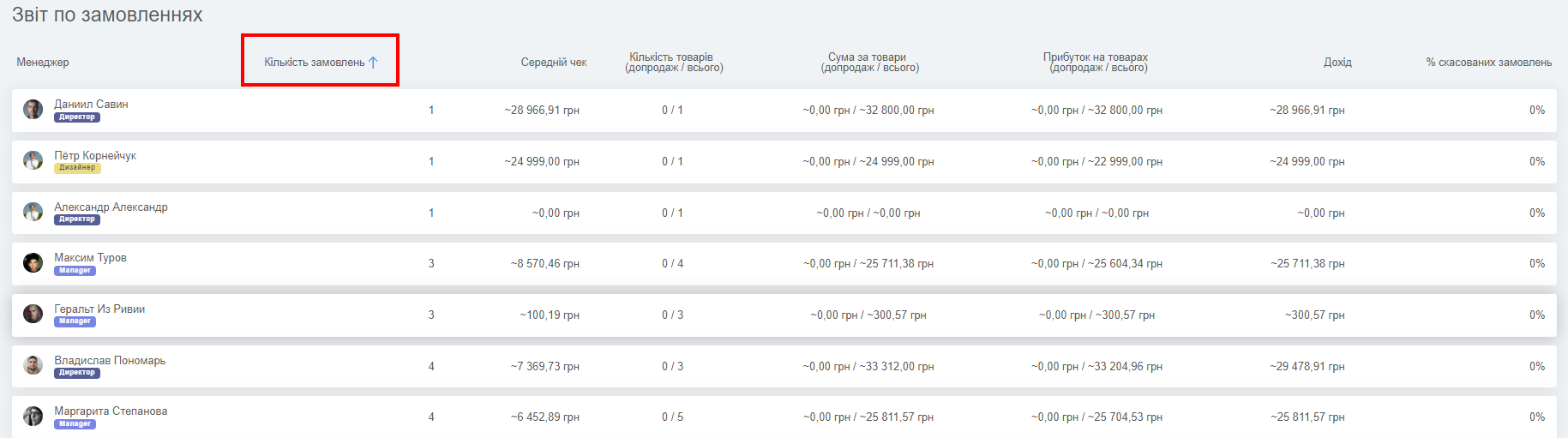Open manager name Даниил Савин
Screen dimensions: 1568x438
(91, 104)
